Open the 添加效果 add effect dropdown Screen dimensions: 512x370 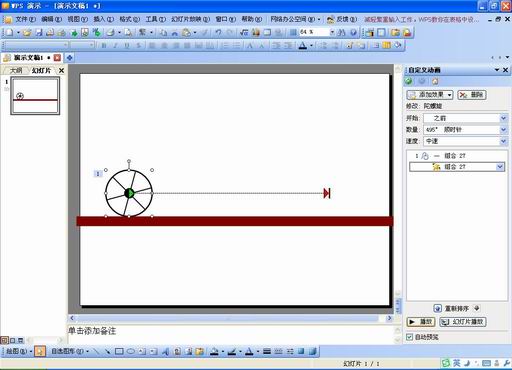pos(430,95)
